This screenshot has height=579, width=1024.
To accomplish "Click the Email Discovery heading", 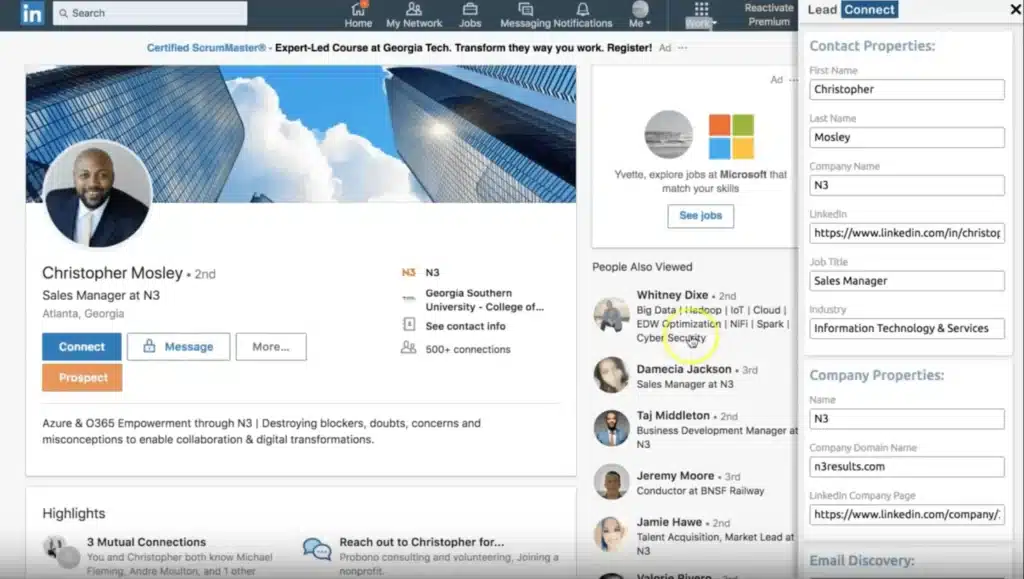I will tap(861, 561).
